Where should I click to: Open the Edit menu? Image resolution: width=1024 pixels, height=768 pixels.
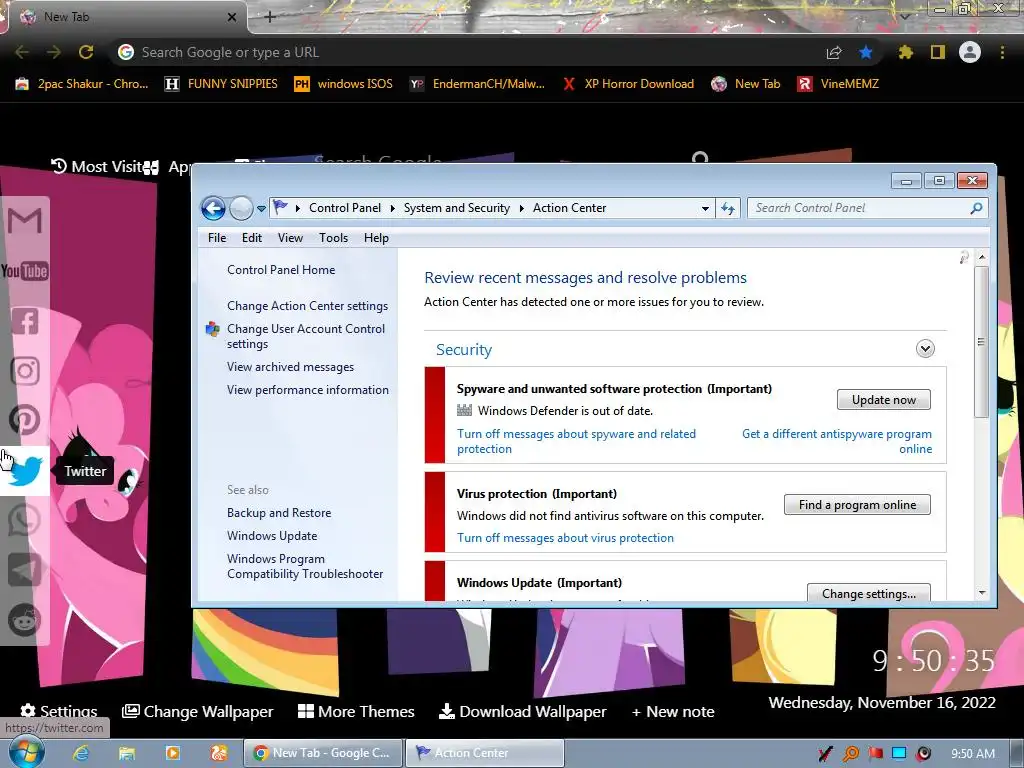pos(251,238)
